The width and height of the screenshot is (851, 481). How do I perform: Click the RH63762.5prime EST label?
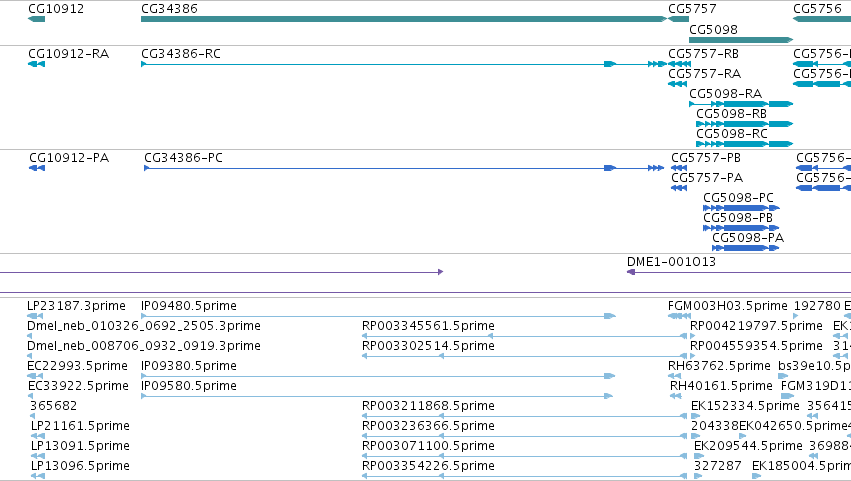[719, 366]
